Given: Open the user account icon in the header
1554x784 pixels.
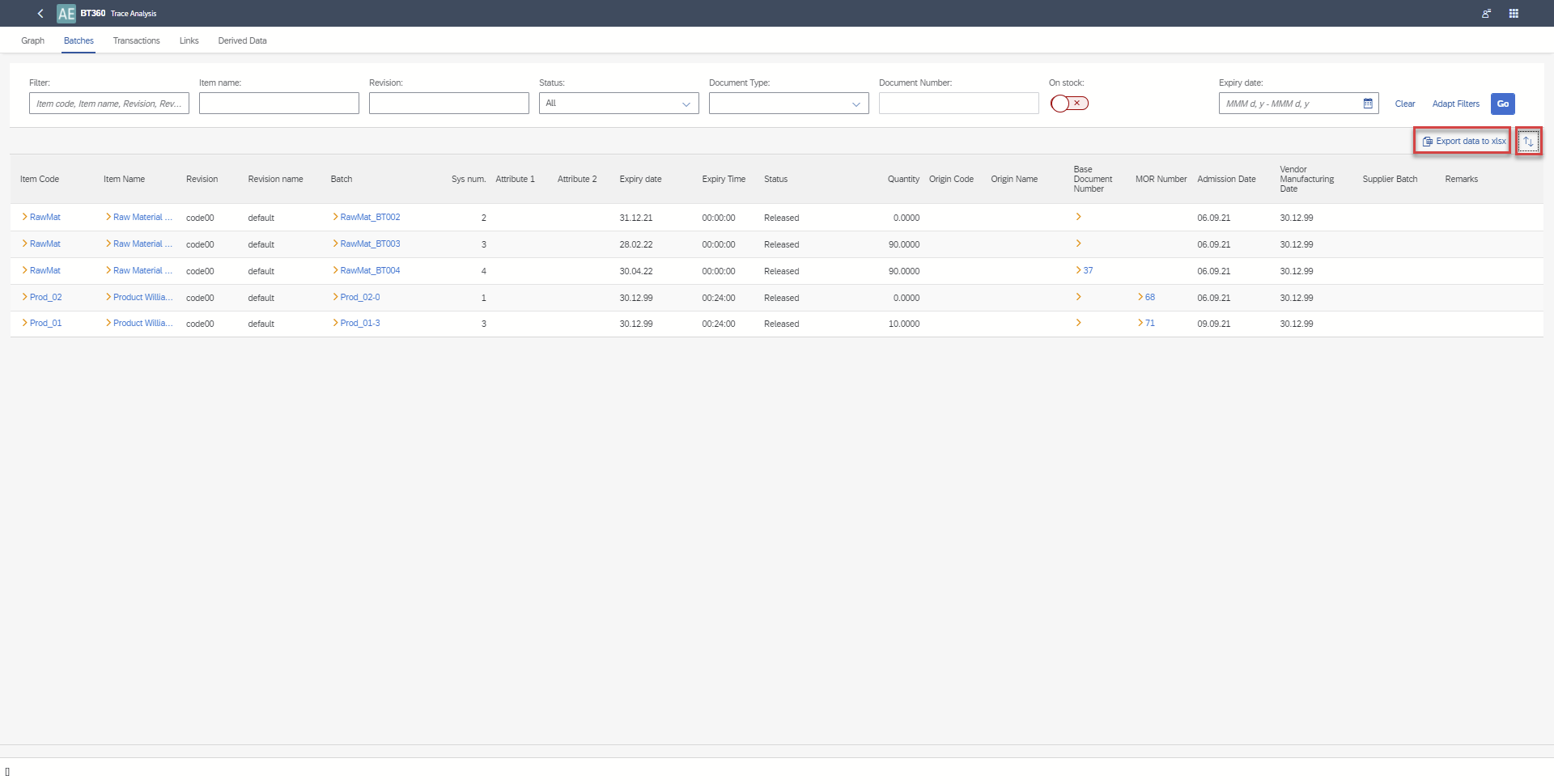Looking at the screenshot, I should click(1486, 13).
